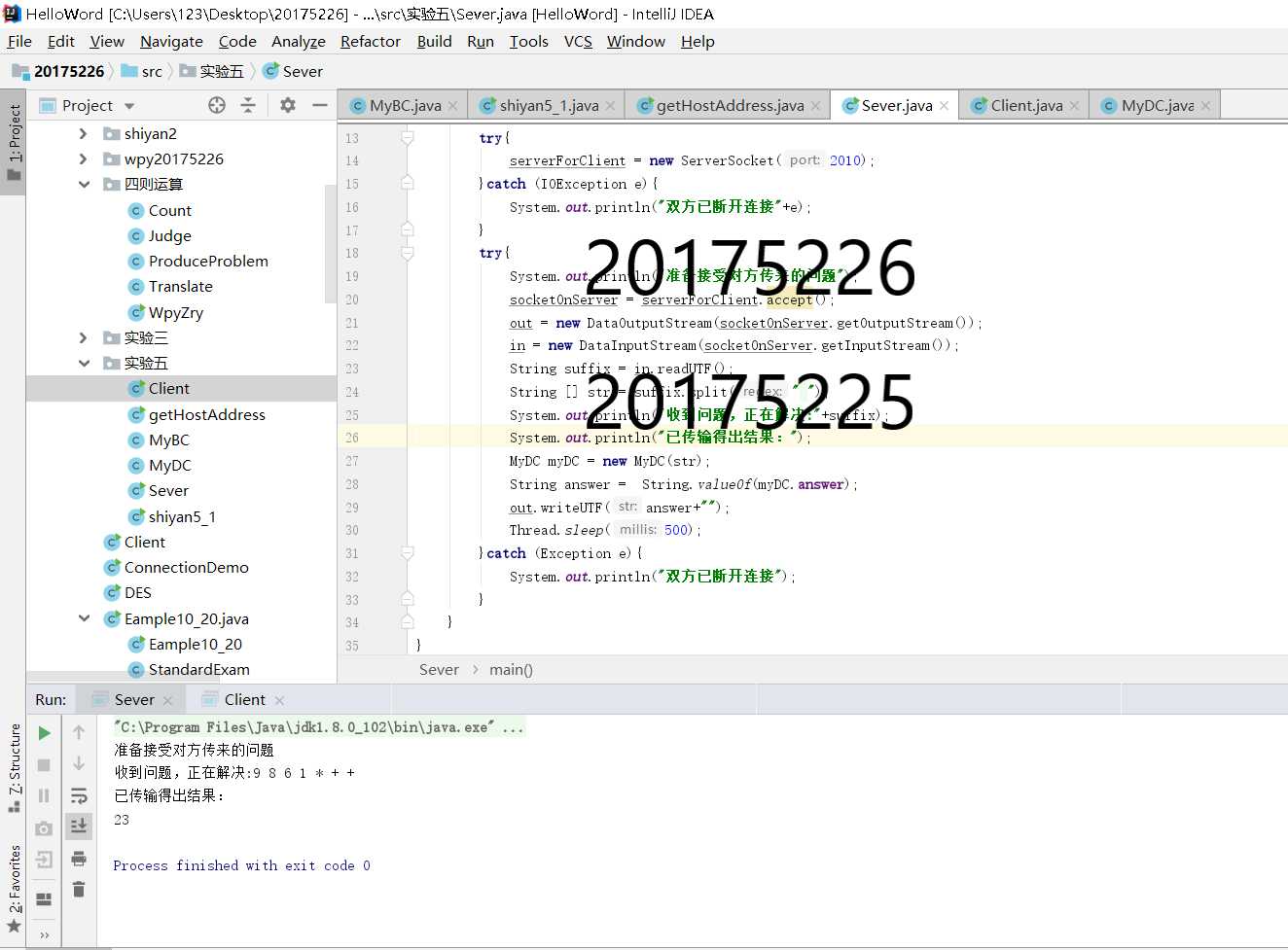
Task: Click the Stop process square icon
Action: tap(44, 764)
